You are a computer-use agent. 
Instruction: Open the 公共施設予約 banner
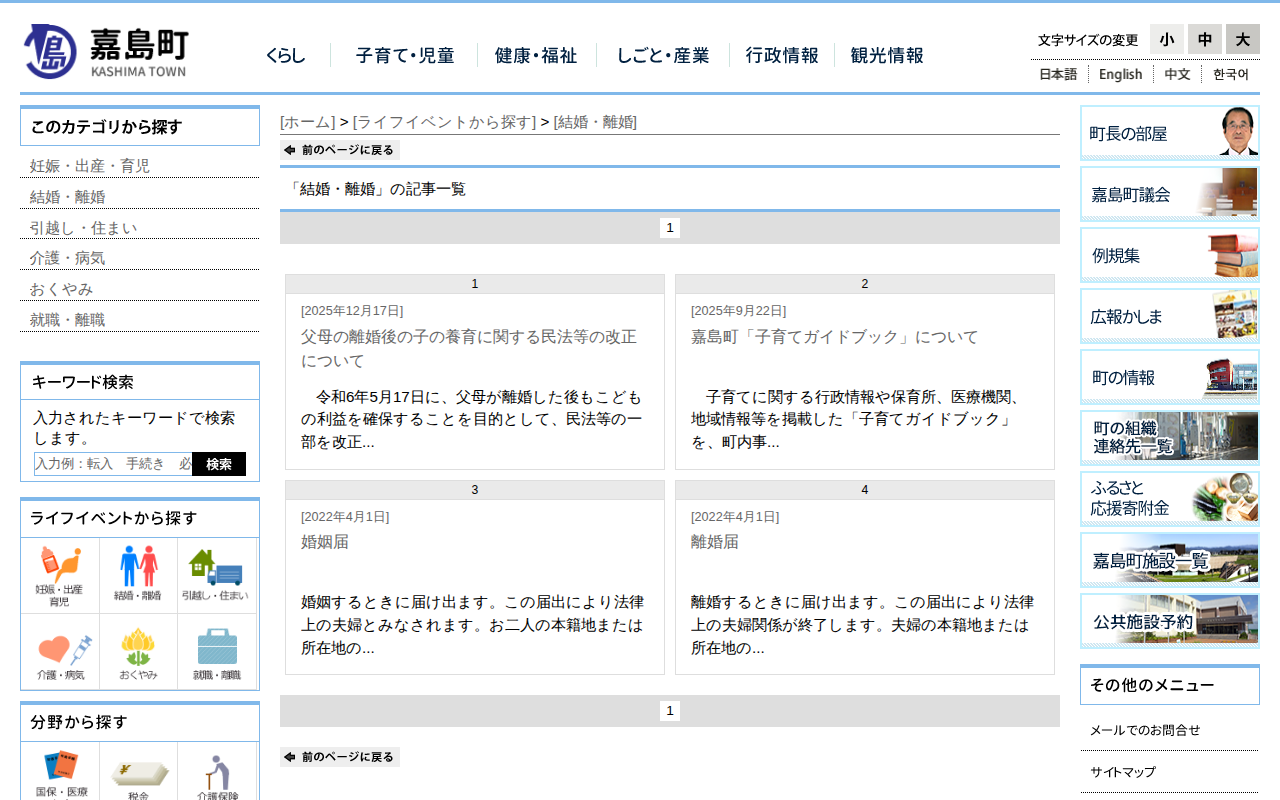coord(1169,621)
